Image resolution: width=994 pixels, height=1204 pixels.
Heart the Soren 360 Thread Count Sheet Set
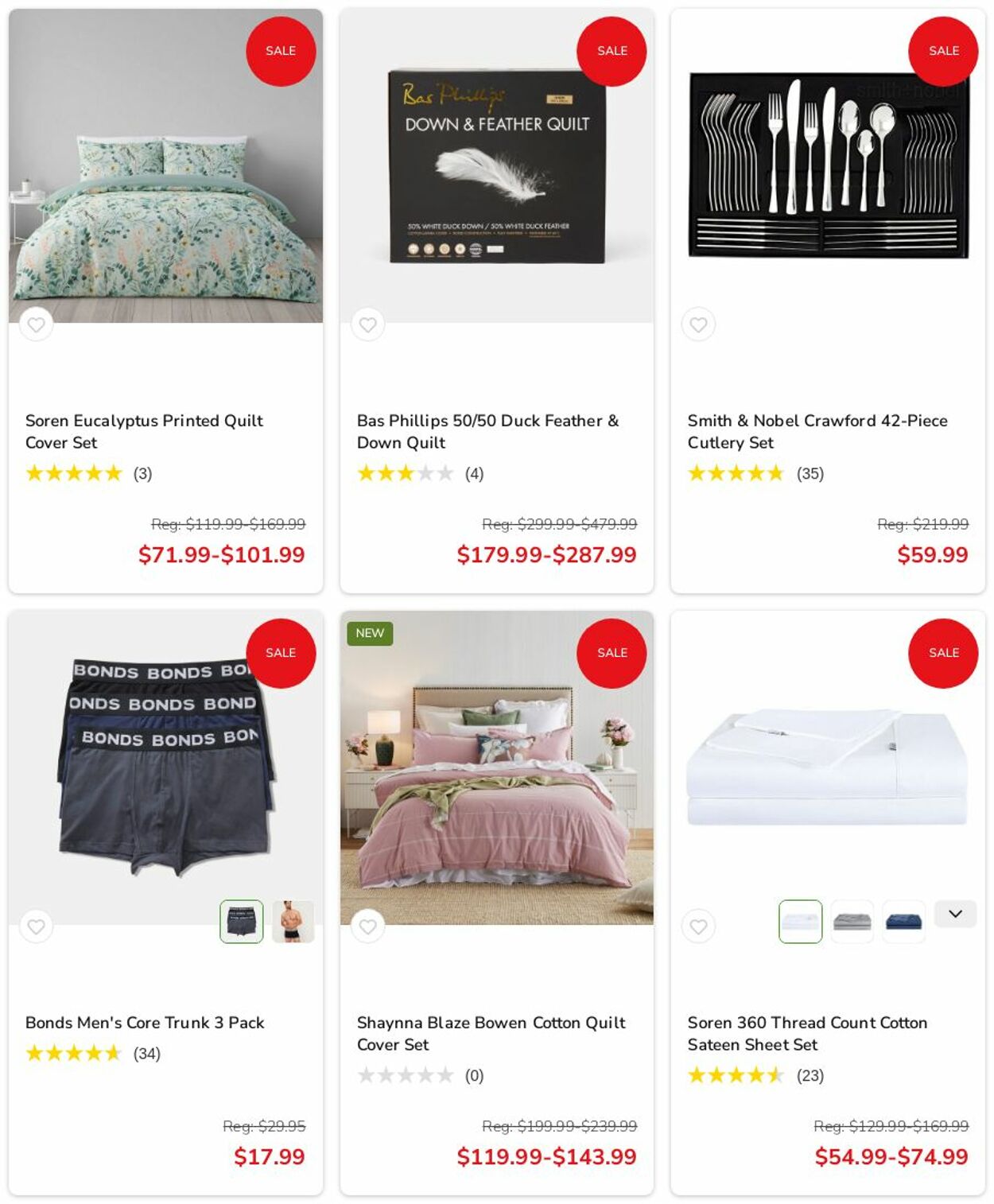[698, 926]
